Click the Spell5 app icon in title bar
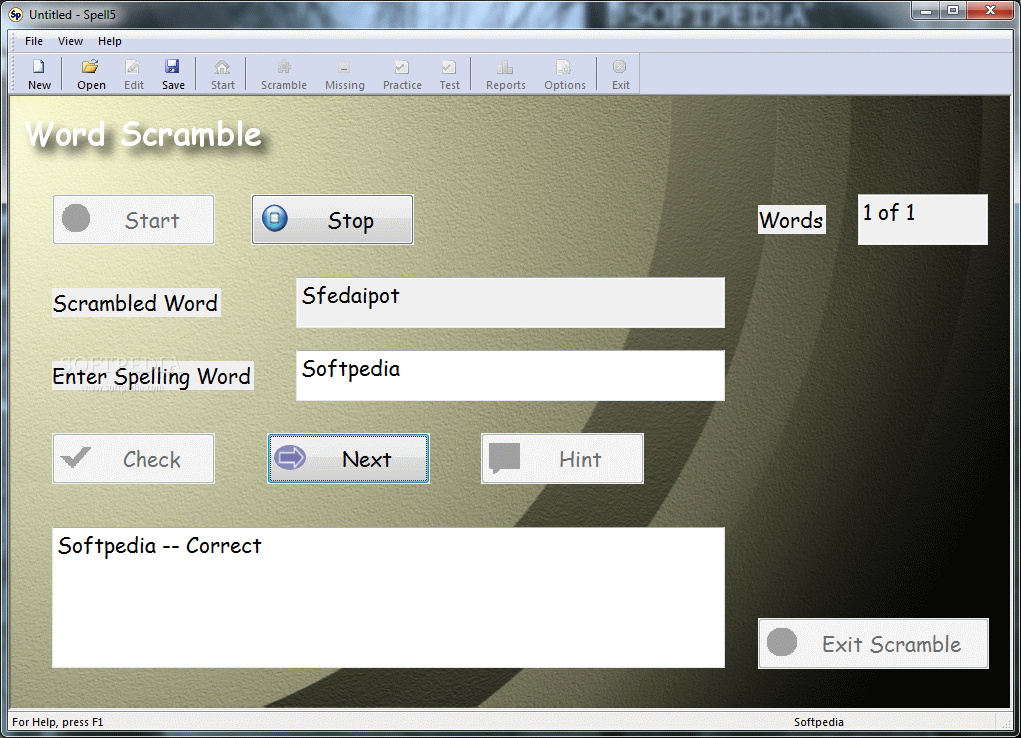This screenshot has width=1021, height=738. click(x=16, y=14)
